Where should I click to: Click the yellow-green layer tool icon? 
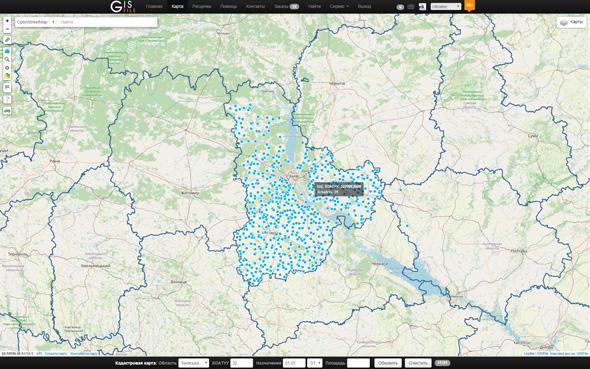tap(7, 76)
